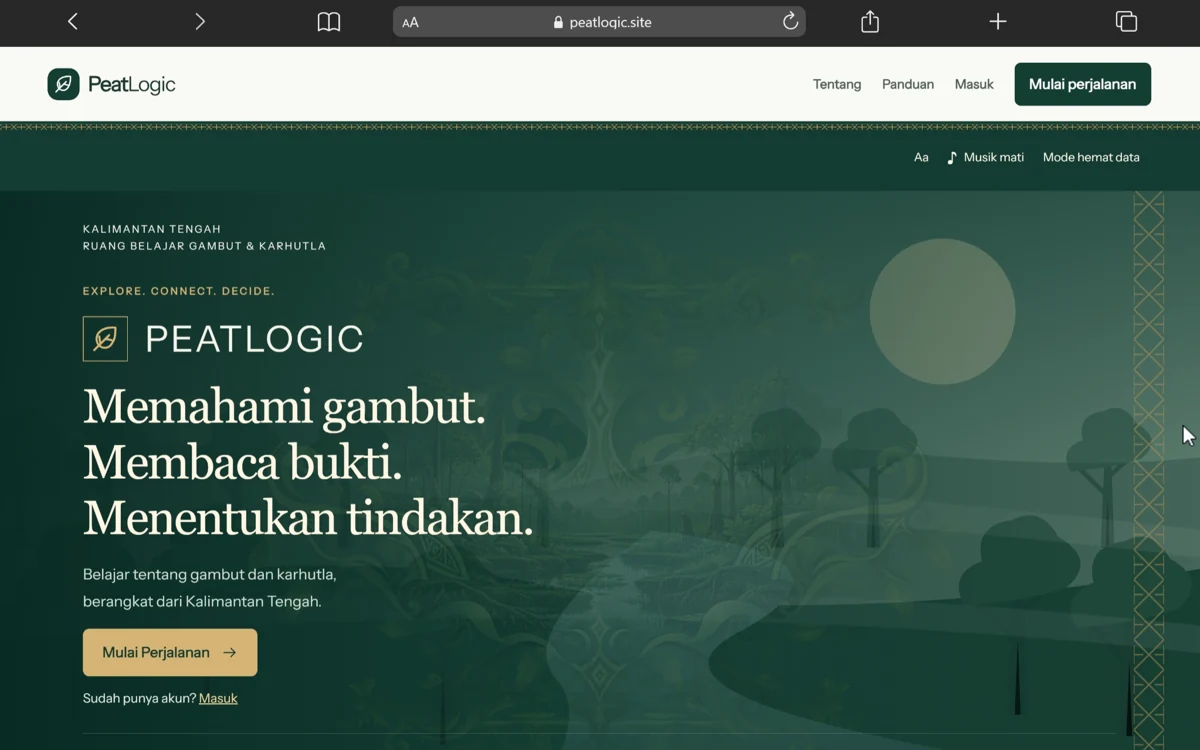The image size is (1200, 750).
Task: Click the KALIMANTAN TENGAH label
Action: click(152, 229)
